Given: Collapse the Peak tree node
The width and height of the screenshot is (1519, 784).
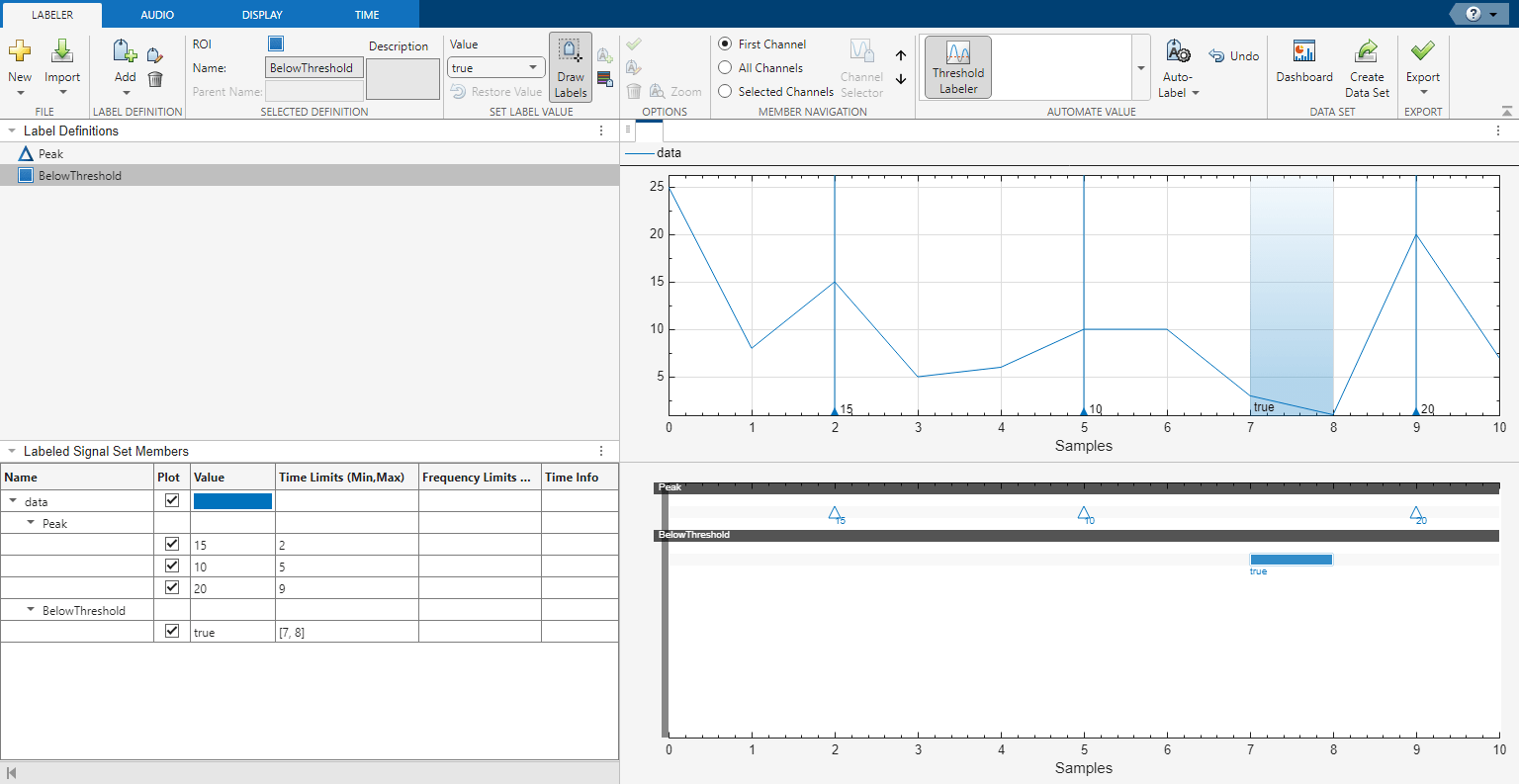Looking at the screenshot, I should click(x=31, y=523).
